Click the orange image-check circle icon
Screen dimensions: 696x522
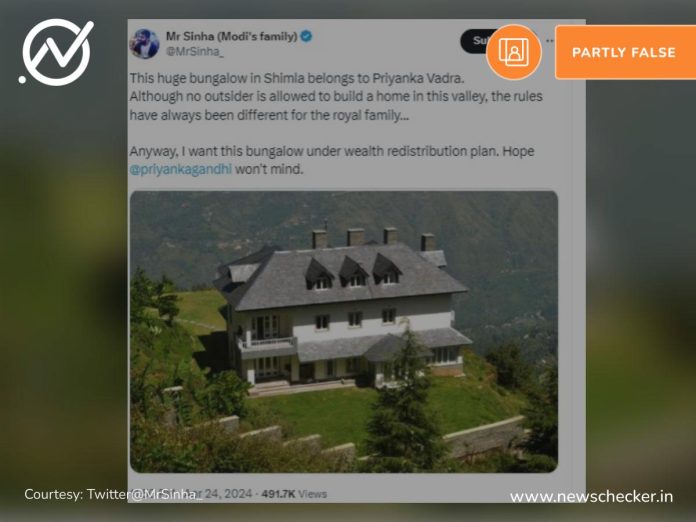[x=514, y=52]
